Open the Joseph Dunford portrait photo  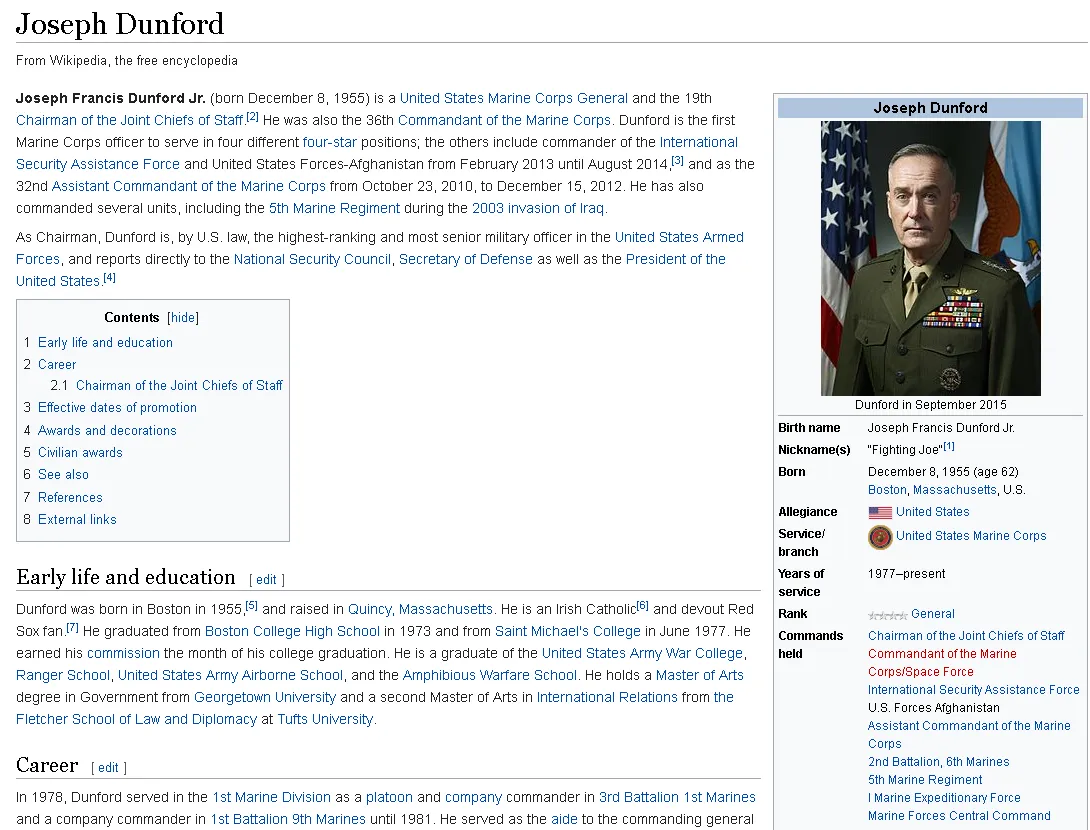930,258
